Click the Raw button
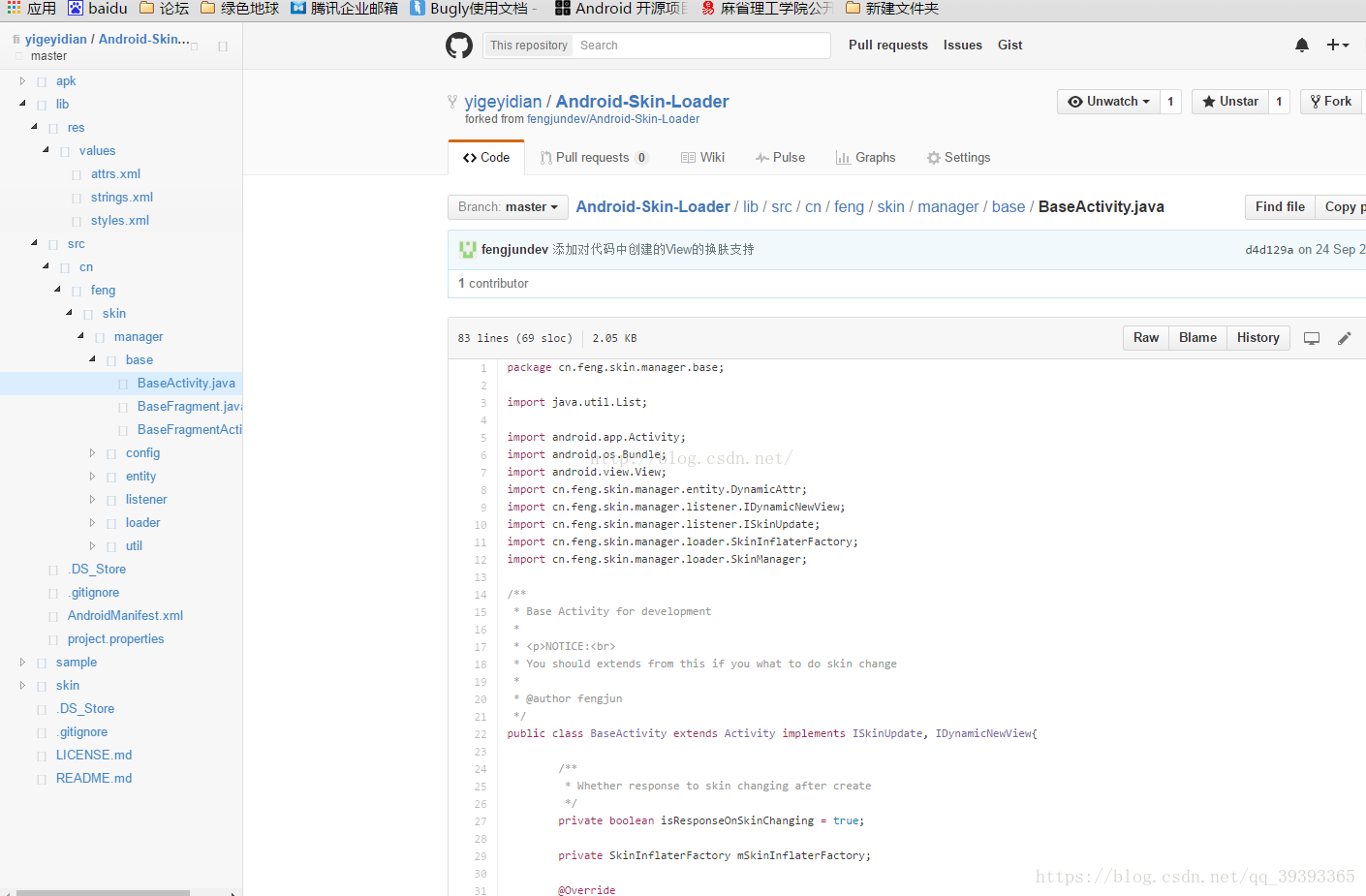This screenshot has width=1366, height=896. click(x=1146, y=338)
